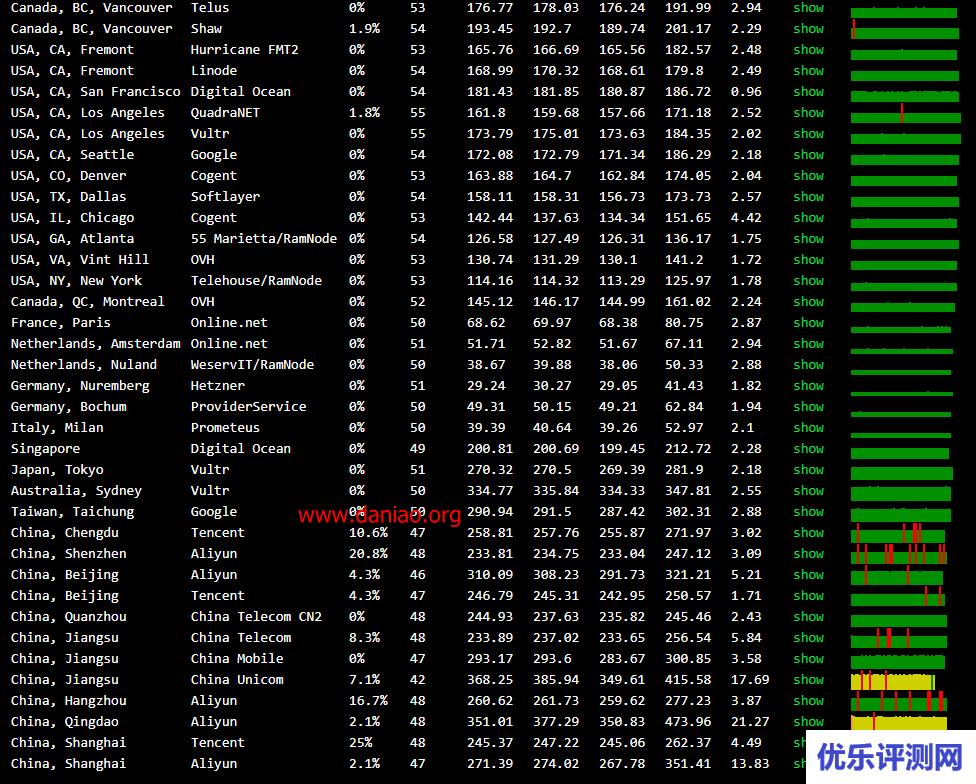Select "China, Quanzhou" location text
This screenshot has width=976, height=784.
pos(68,617)
